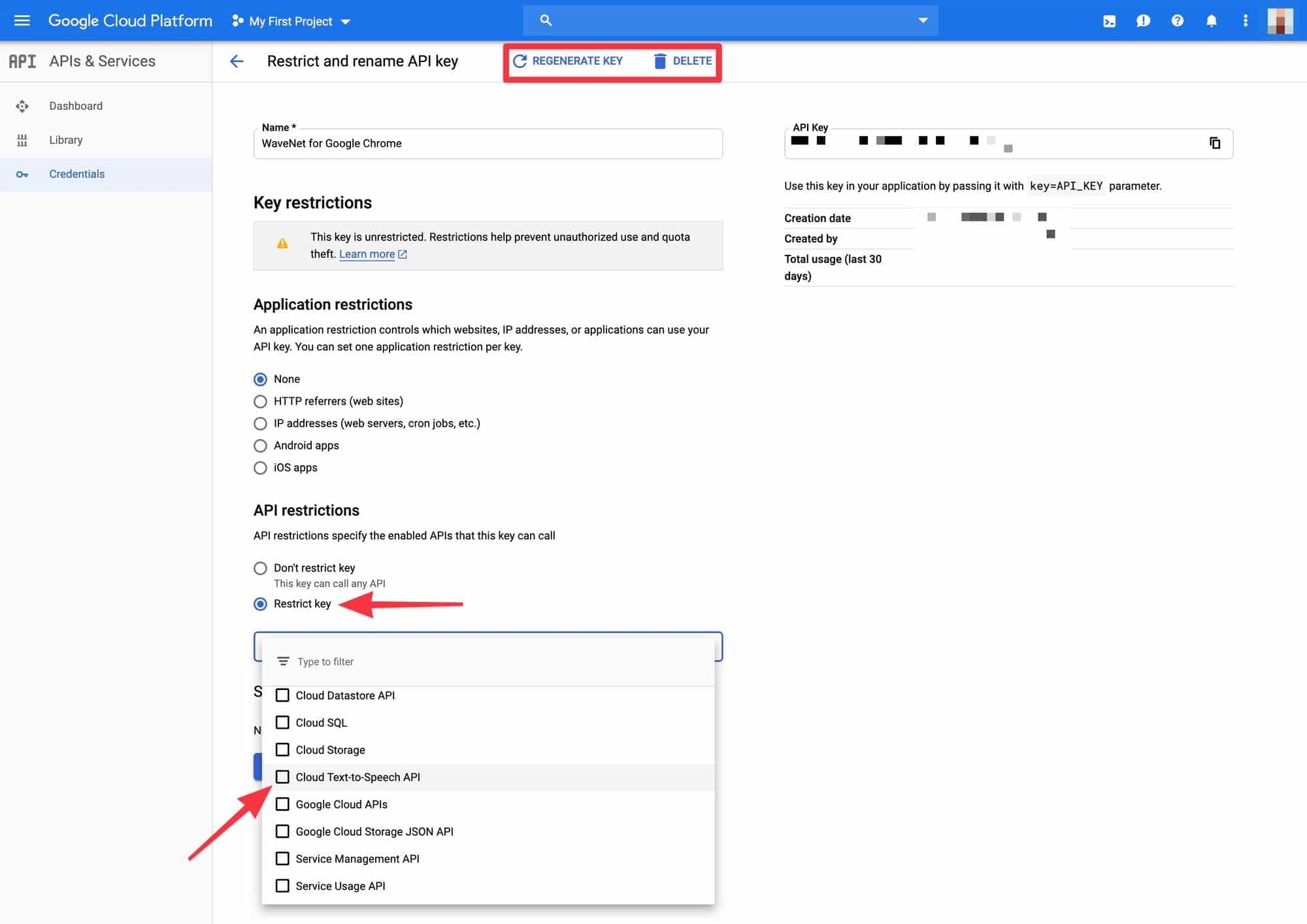Screen dimensions: 1307x924
Task: Select the None application restriction
Action: (260, 379)
